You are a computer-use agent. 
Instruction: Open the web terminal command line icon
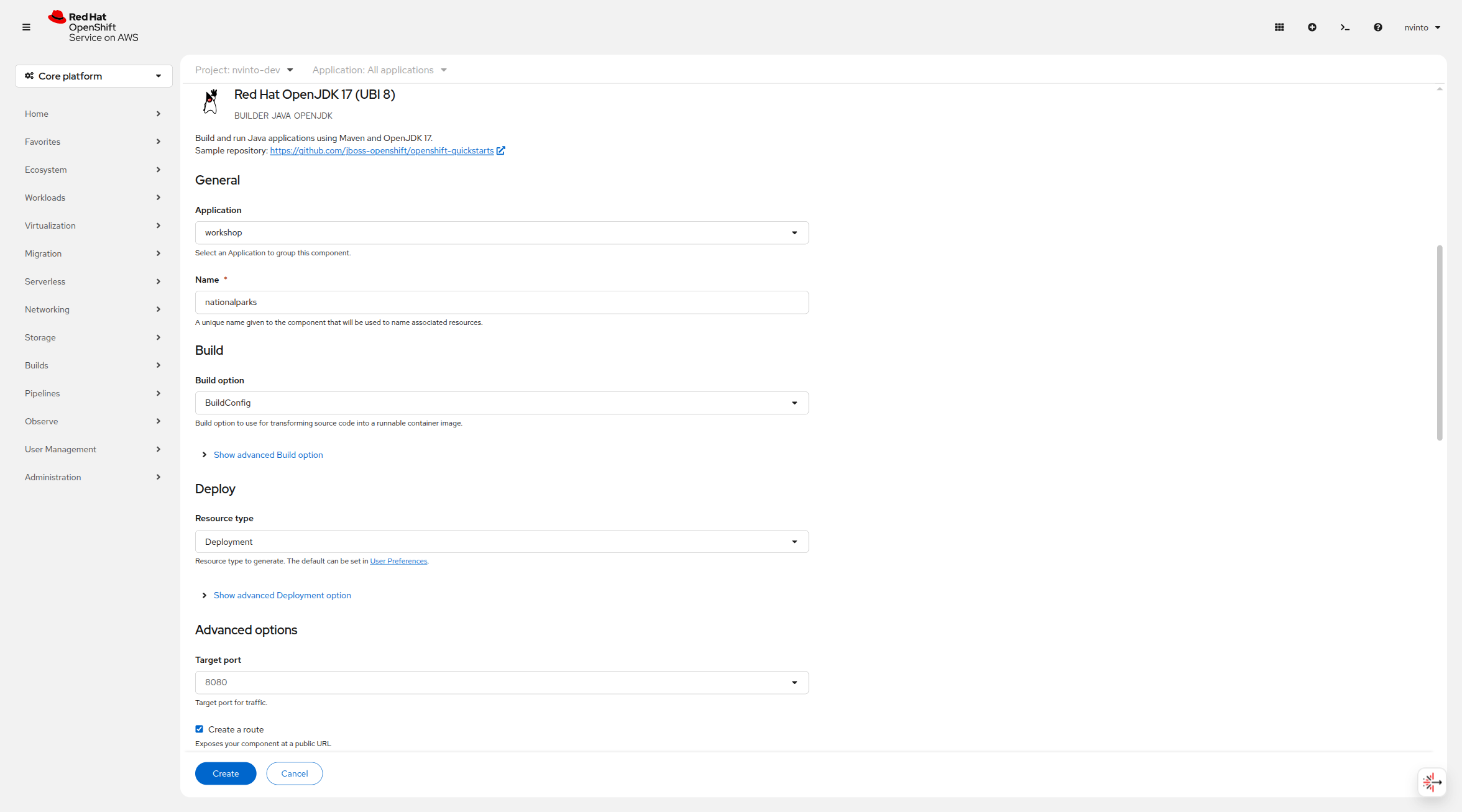1345,27
